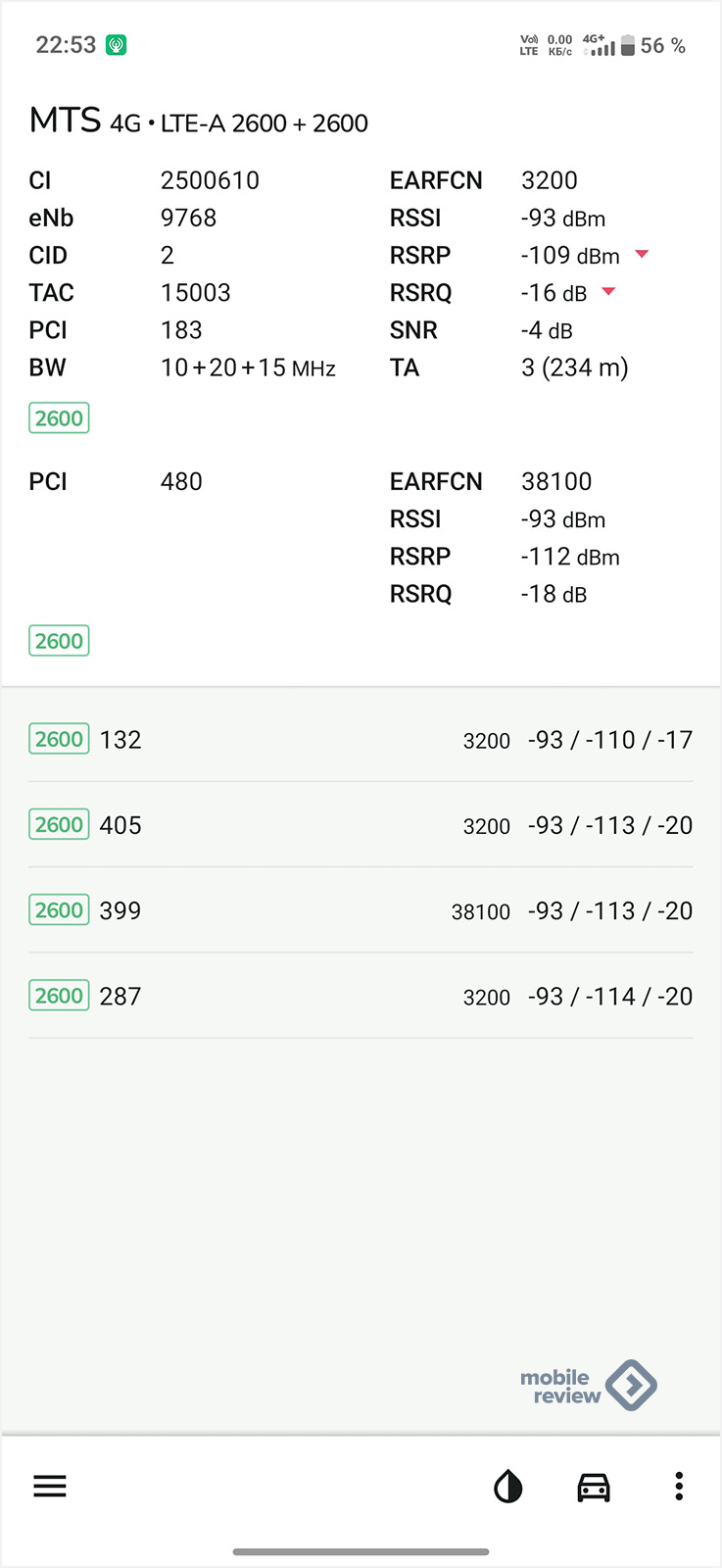This screenshot has width=722, height=1568.
Task: Tap the 4G+ signal strength icon
Action: (600, 45)
